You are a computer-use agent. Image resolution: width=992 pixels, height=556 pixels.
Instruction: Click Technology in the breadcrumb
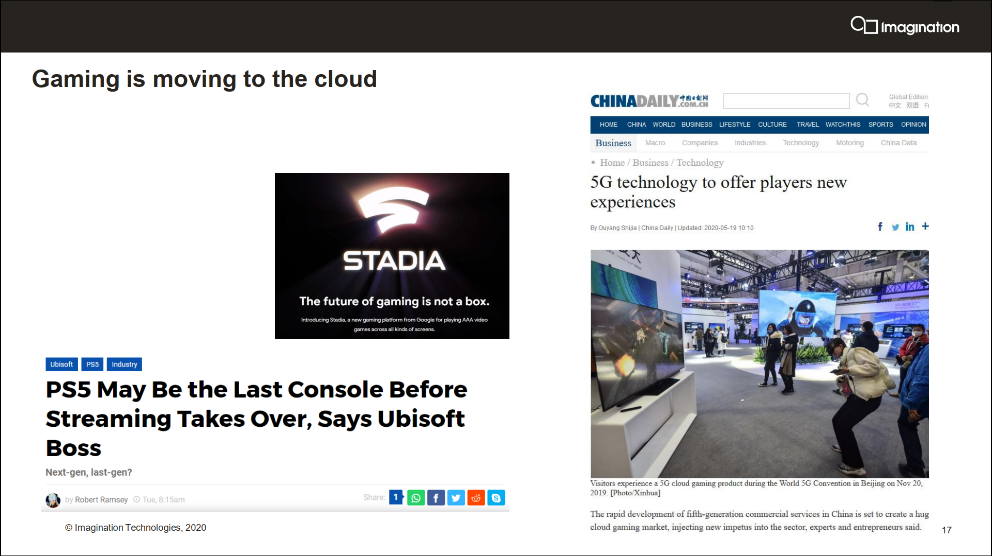(x=700, y=163)
